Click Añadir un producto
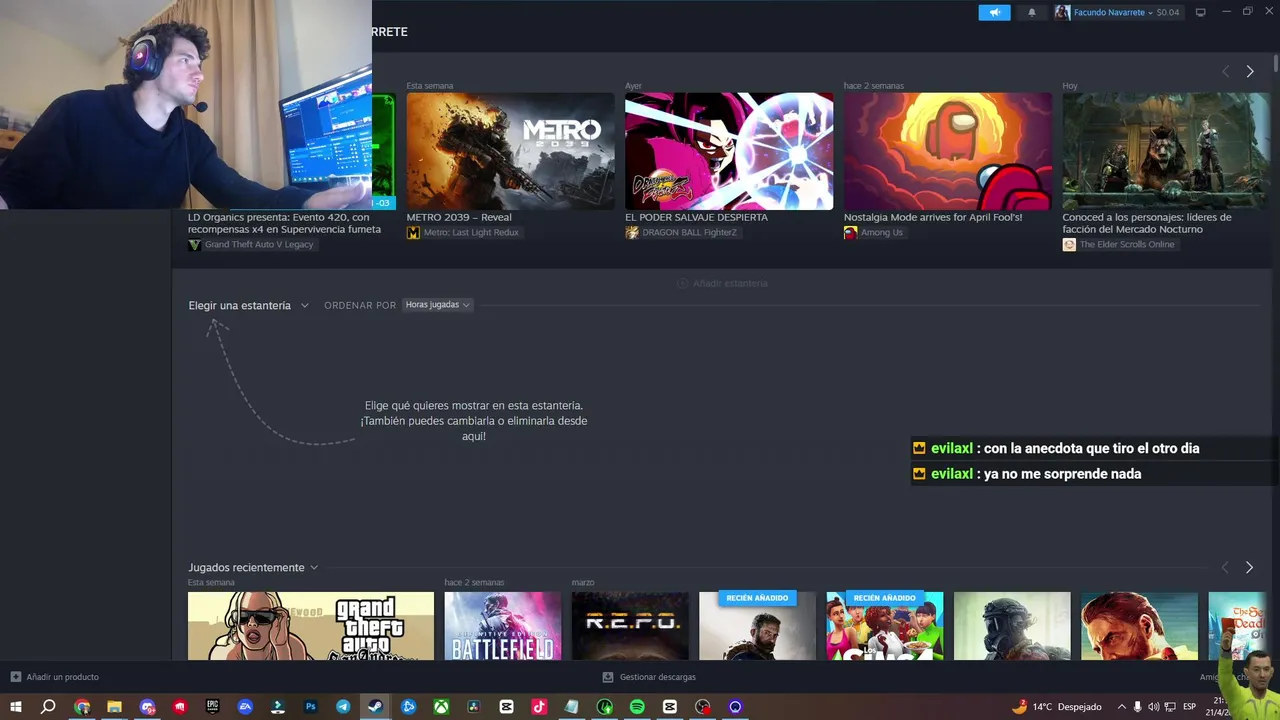Screen dimensions: 1280x720 55,677
